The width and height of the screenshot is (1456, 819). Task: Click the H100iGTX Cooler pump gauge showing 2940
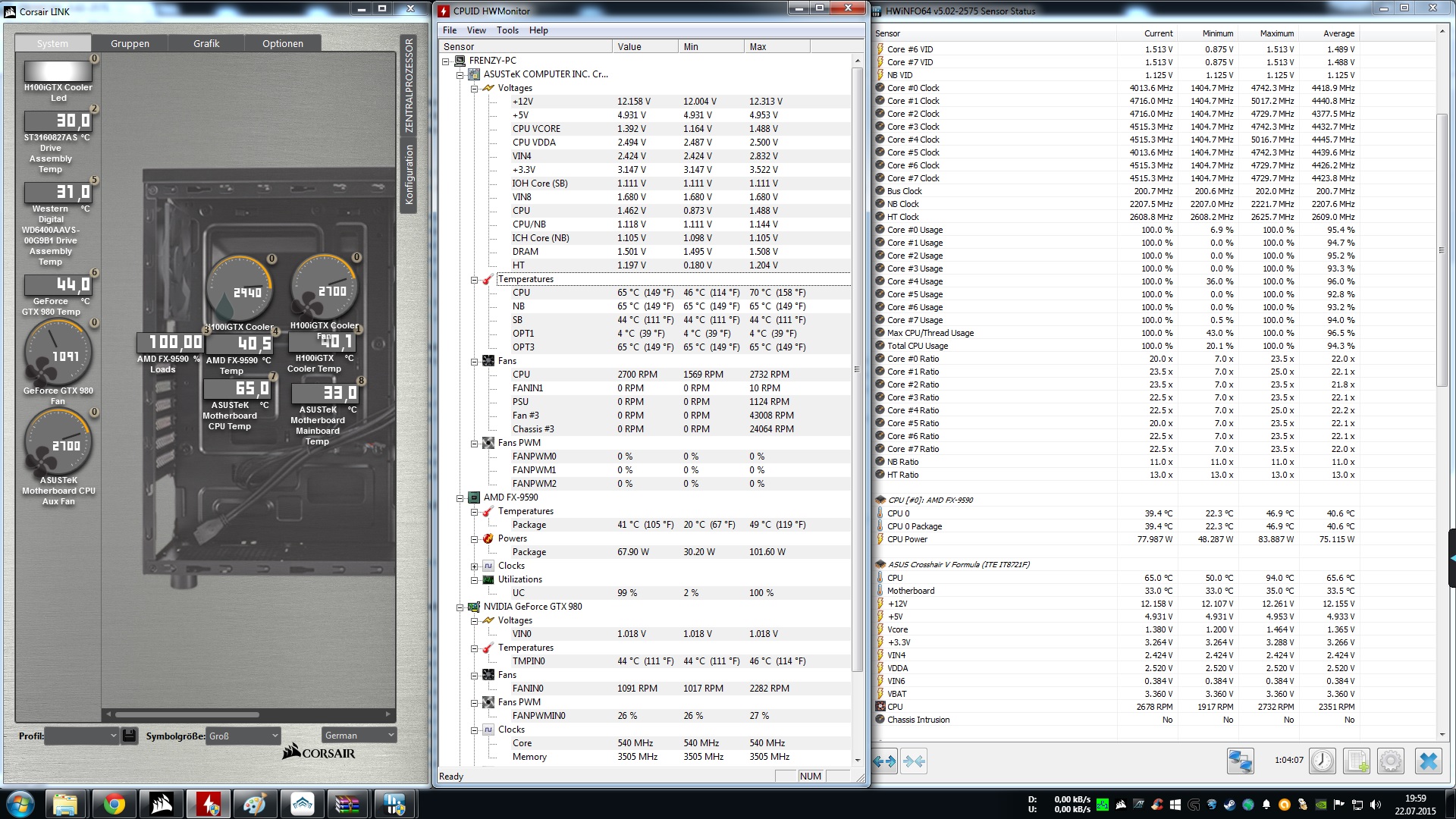coord(240,290)
